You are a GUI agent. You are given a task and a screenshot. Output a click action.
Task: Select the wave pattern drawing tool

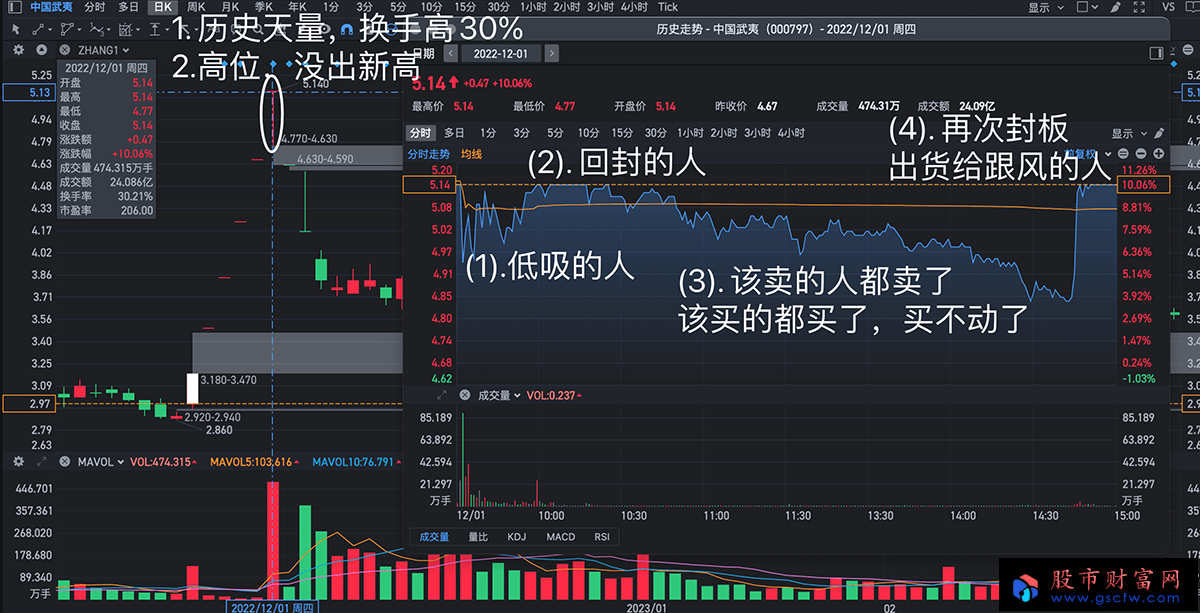pos(96,30)
